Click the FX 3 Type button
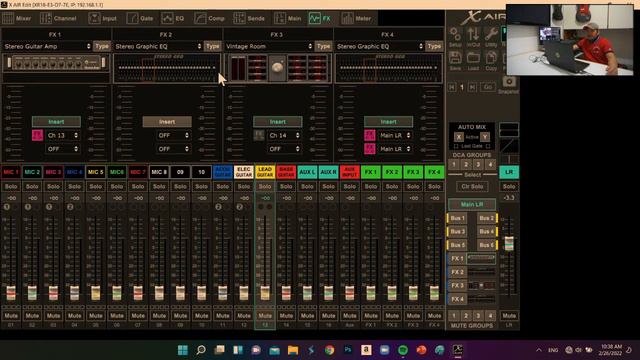Image resolution: width=640 pixels, height=360 pixels. coord(323,46)
